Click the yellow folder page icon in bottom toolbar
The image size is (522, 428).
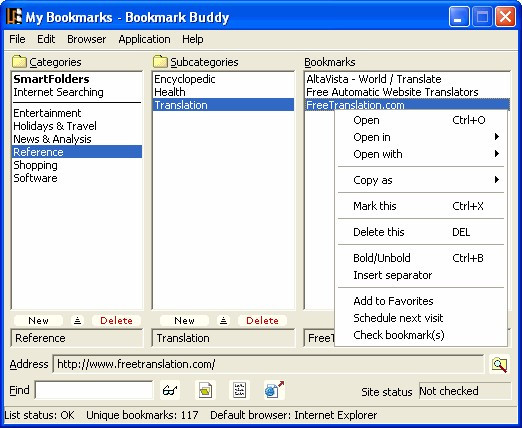point(205,390)
